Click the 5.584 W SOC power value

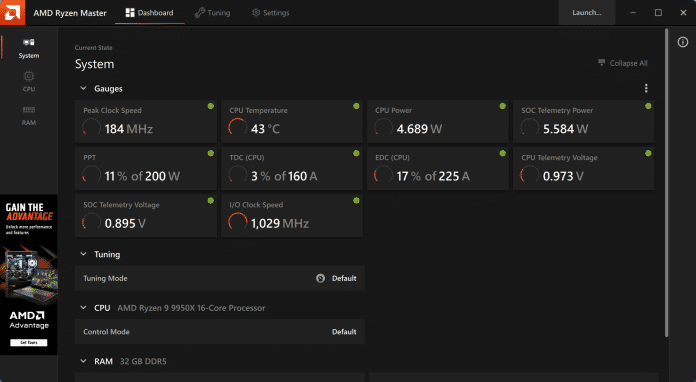(x=566, y=129)
